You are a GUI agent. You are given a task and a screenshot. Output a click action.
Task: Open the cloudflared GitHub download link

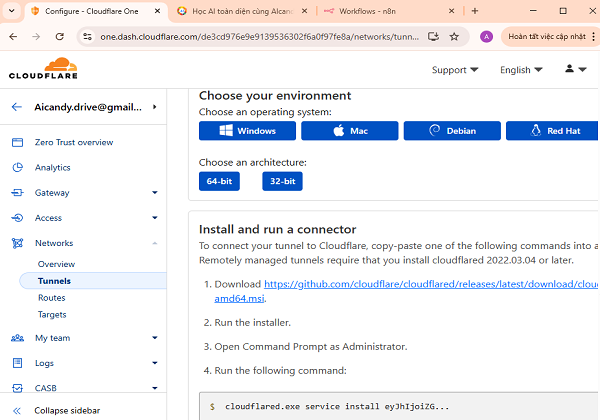430,284
